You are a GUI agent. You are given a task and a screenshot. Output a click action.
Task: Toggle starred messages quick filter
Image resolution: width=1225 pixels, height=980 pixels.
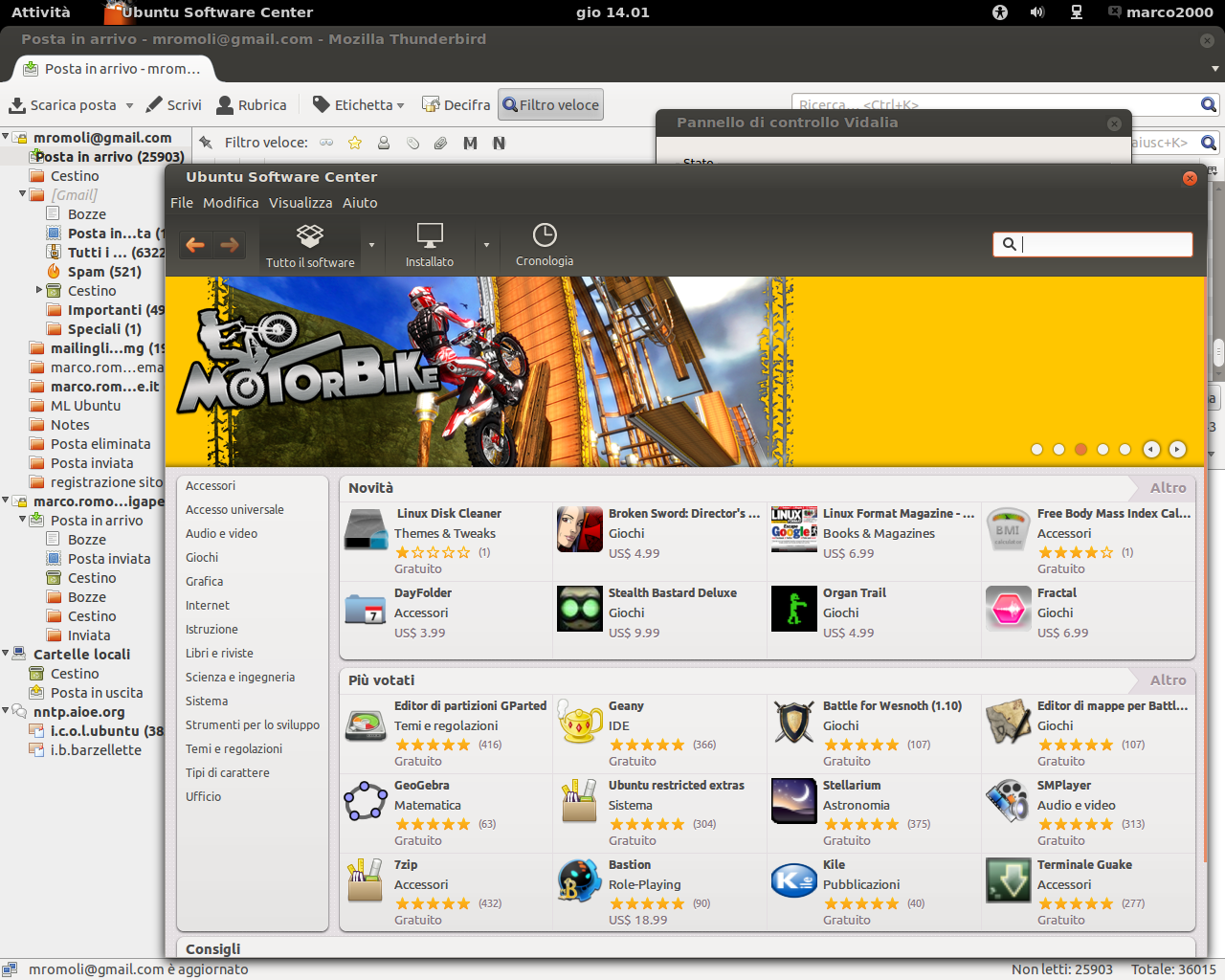[355, 143]
